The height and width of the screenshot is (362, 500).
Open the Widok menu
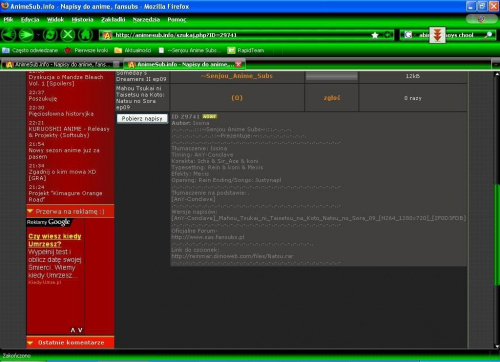point(55,19)
